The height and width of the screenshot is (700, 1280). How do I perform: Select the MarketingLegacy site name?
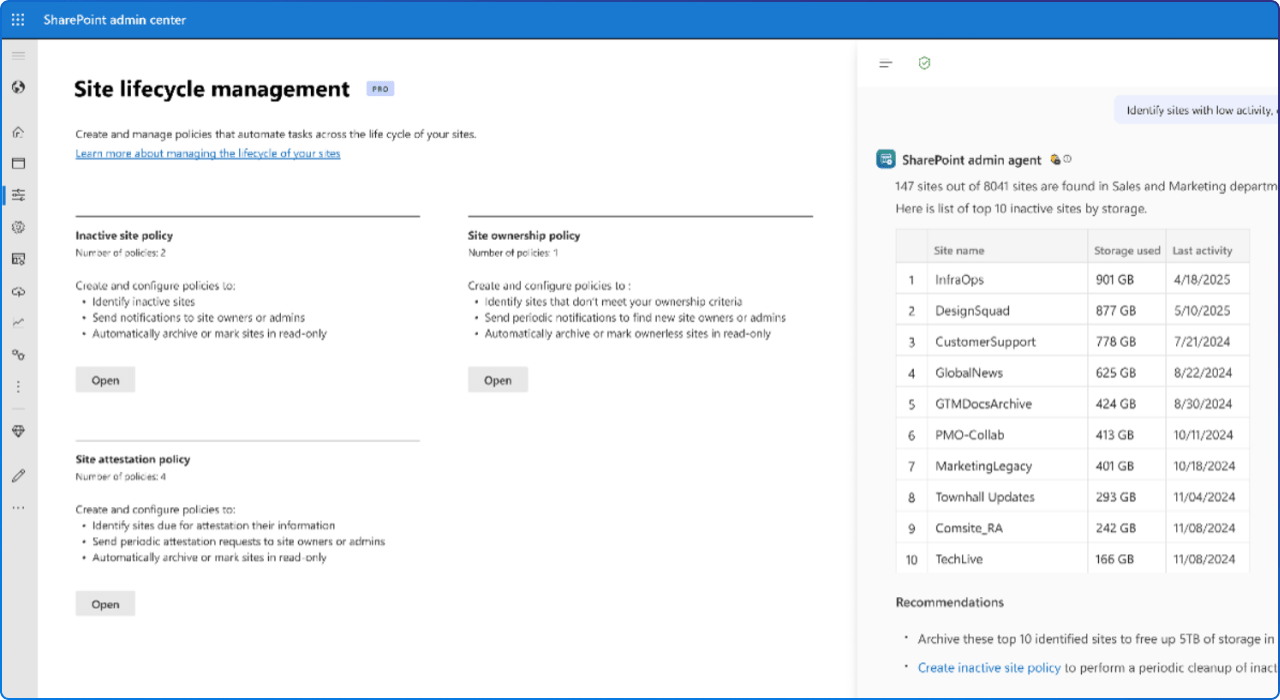click(x=983, y=466)
